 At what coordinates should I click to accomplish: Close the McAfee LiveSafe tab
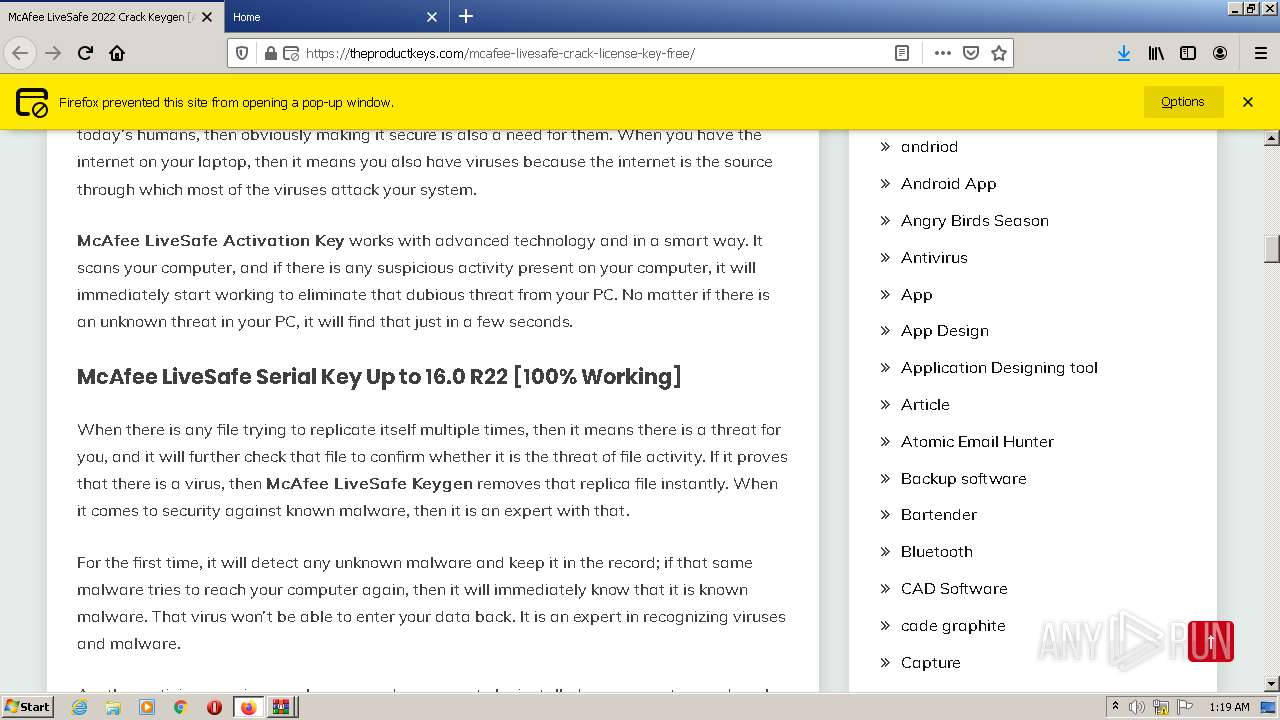207,17
